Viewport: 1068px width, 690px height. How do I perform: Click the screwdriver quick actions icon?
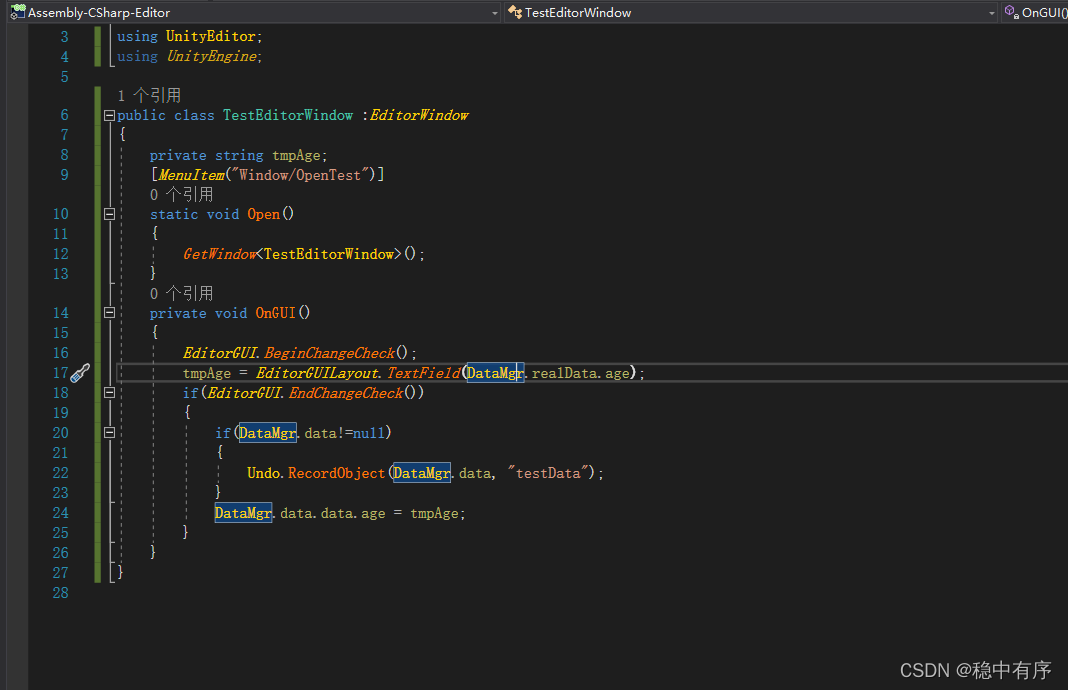click(80, 373)
